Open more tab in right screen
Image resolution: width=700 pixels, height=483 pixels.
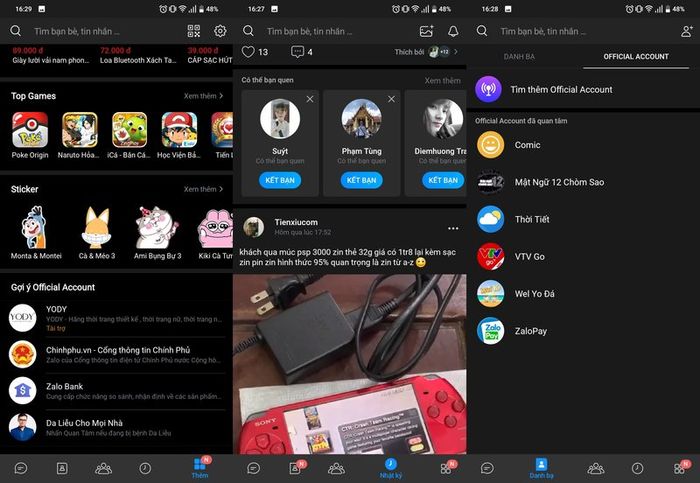tap(681, 467)
